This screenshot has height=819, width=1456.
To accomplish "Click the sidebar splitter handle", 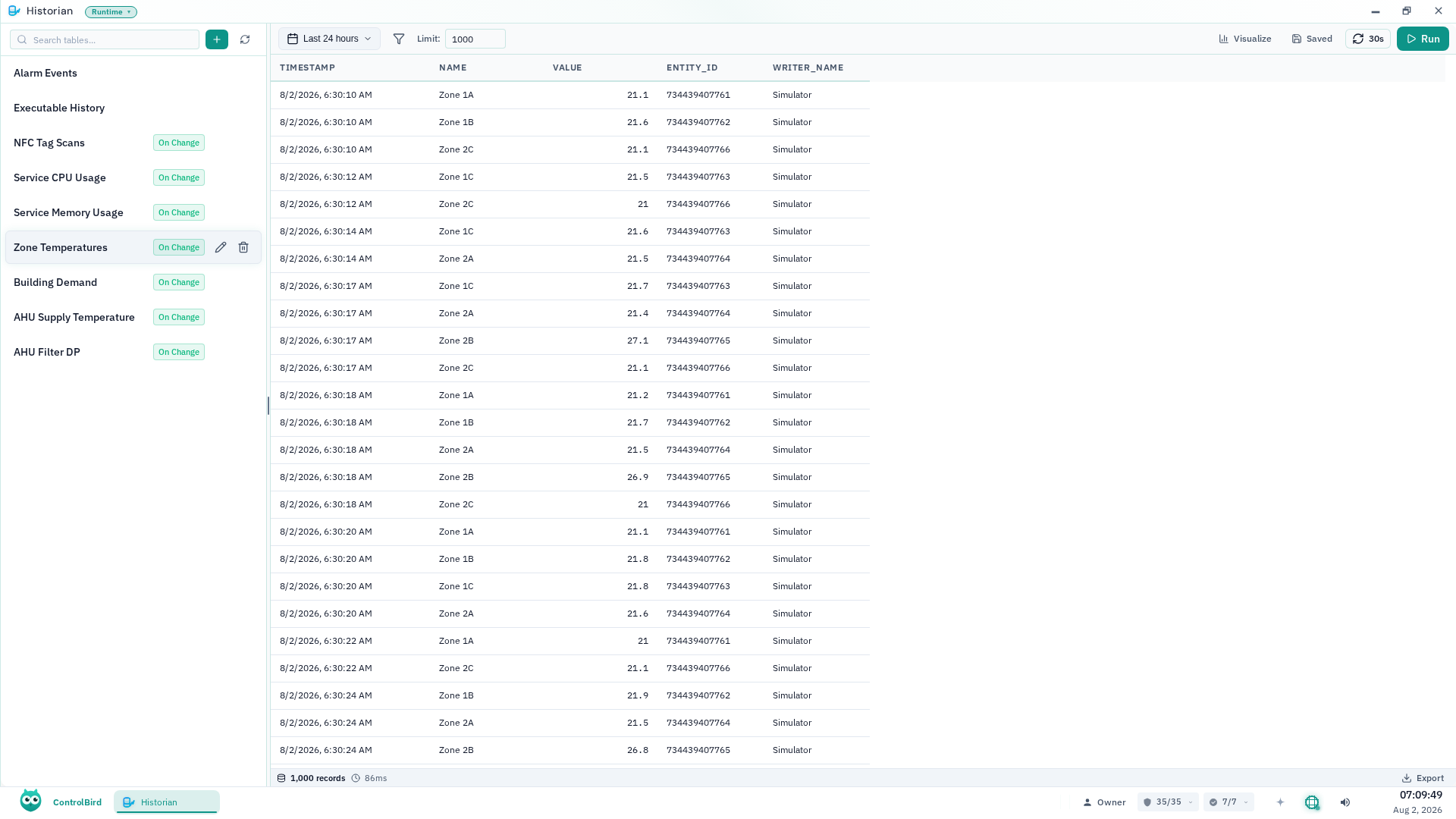I will pos(268,406).
